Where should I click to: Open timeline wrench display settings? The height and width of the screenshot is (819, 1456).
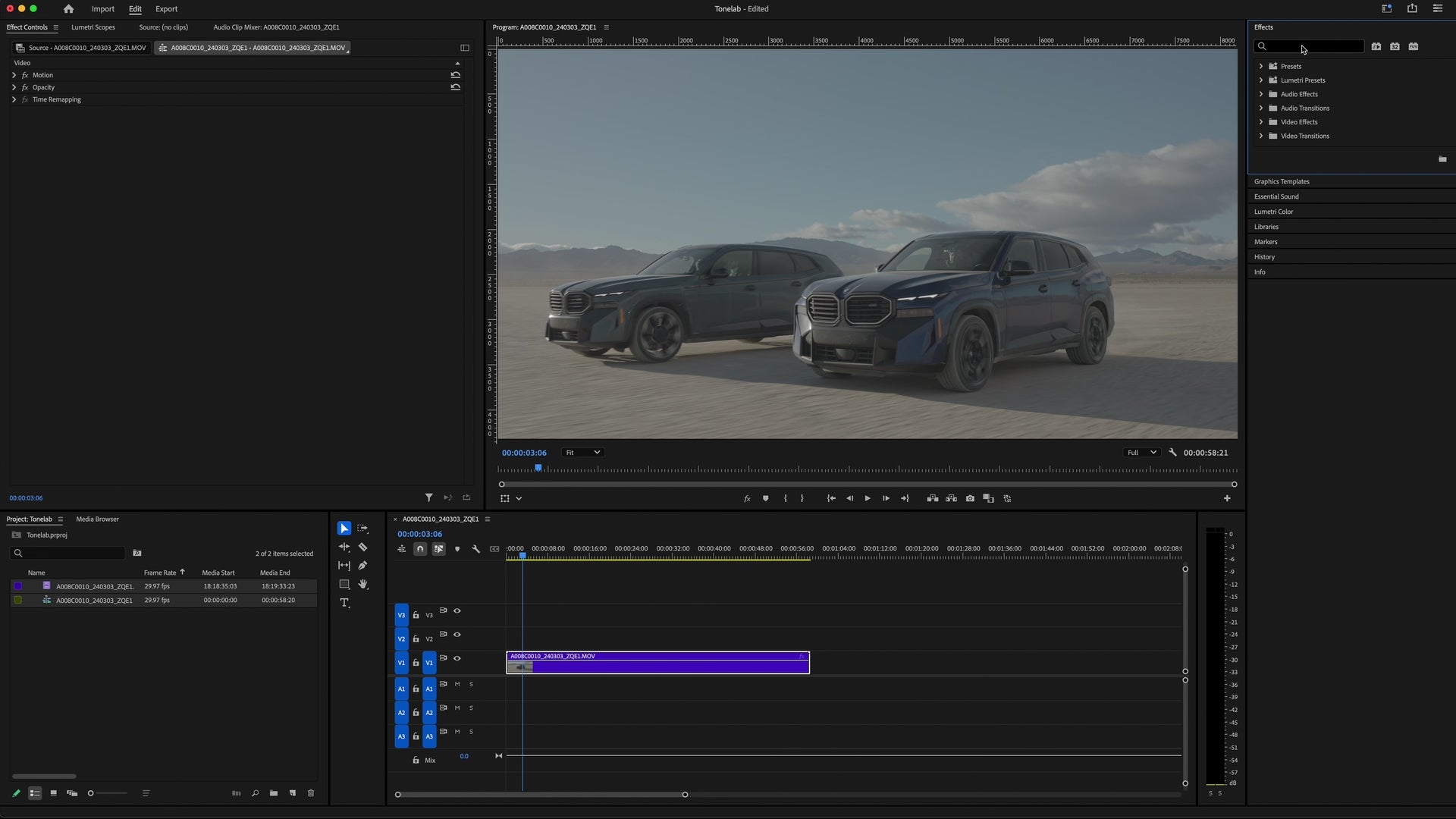pos(475,549)
